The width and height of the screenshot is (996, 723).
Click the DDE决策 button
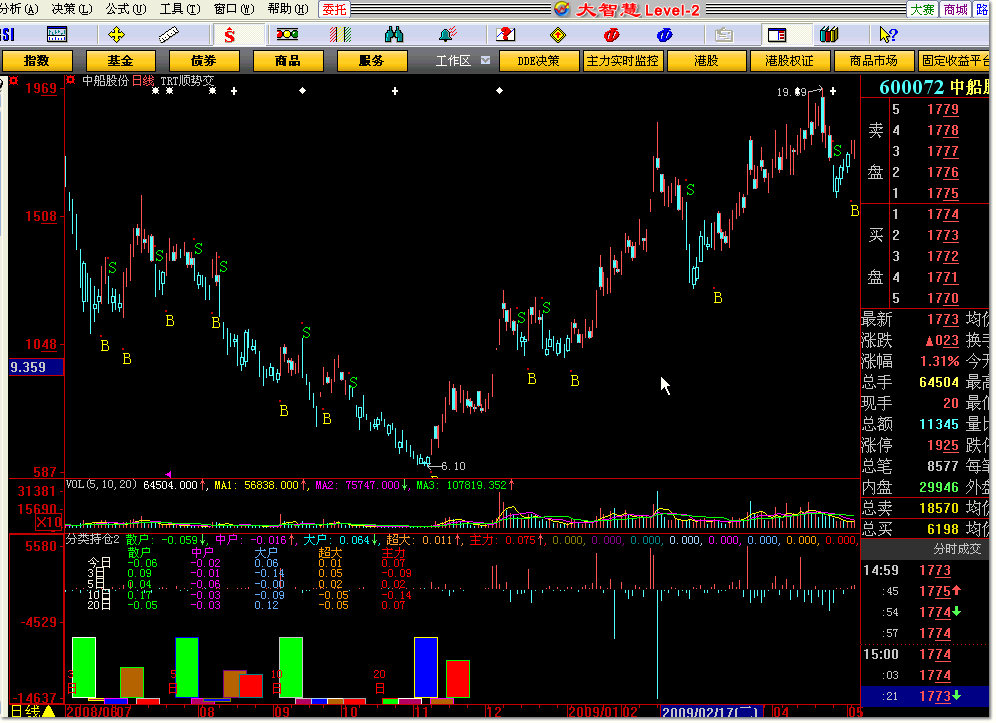pos(539,61)
